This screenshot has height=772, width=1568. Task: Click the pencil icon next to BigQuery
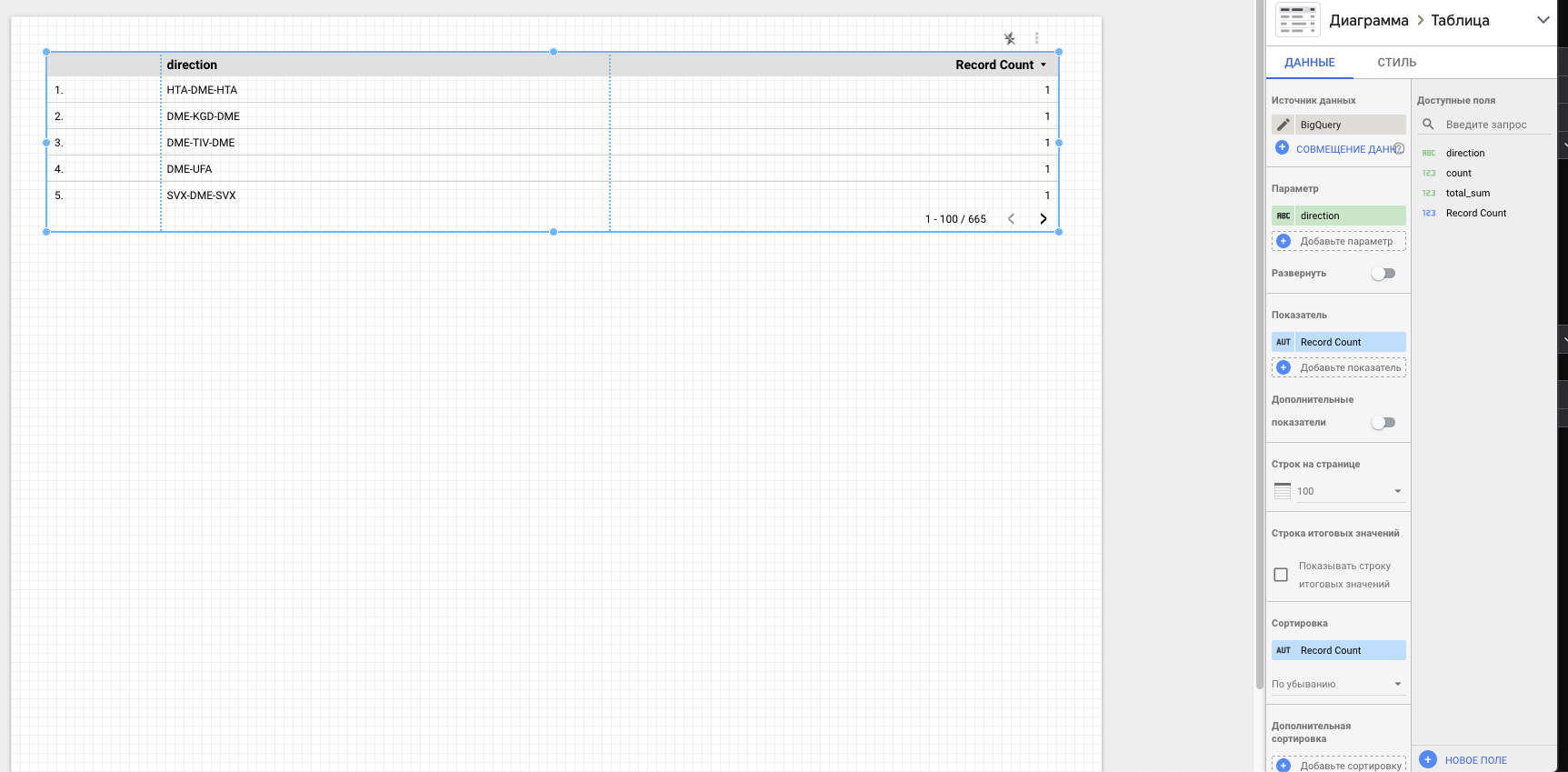point(1283,125)
